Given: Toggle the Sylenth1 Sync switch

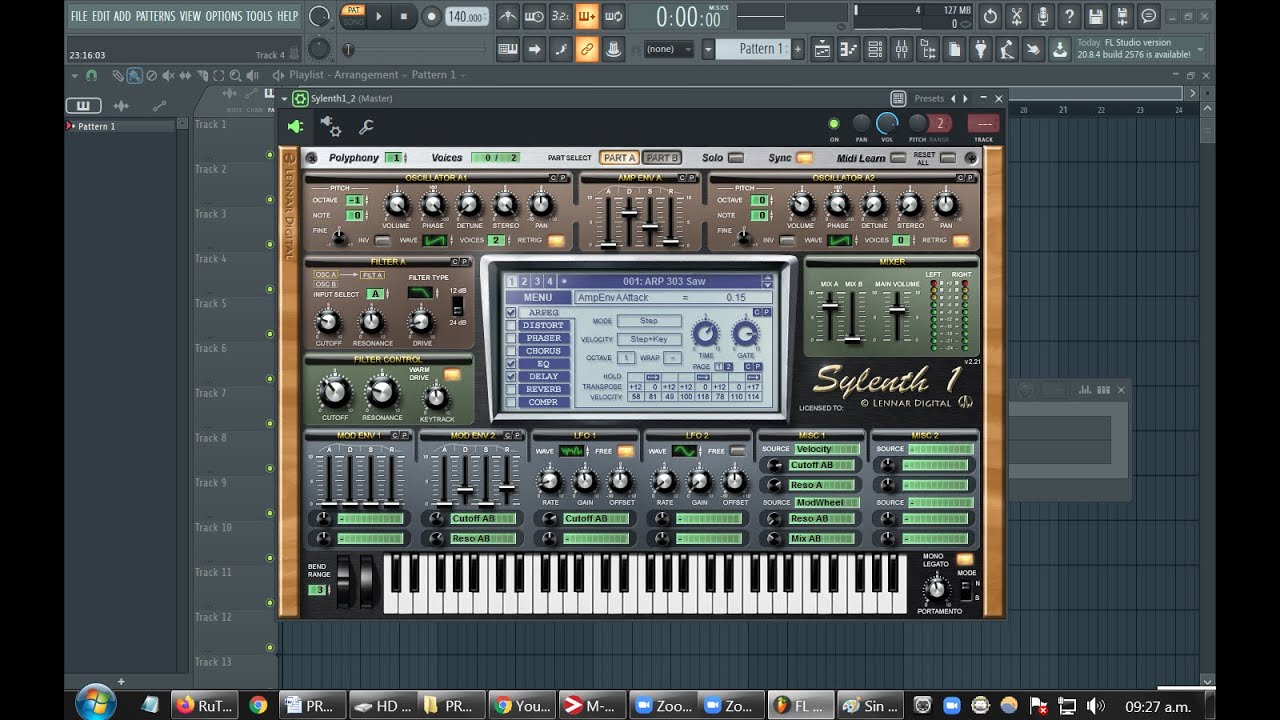Looking at the screenshot, I should click(x=804, y=158).
